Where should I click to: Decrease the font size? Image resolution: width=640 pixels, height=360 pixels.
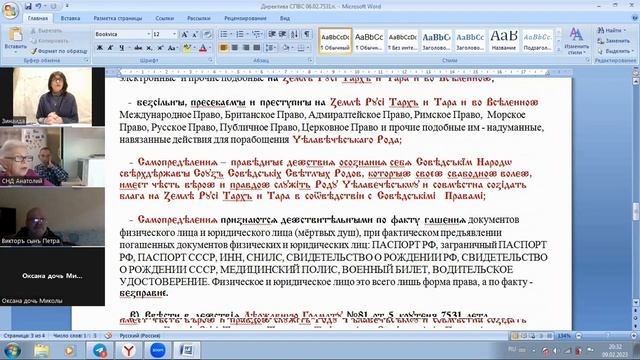point(195,34)
